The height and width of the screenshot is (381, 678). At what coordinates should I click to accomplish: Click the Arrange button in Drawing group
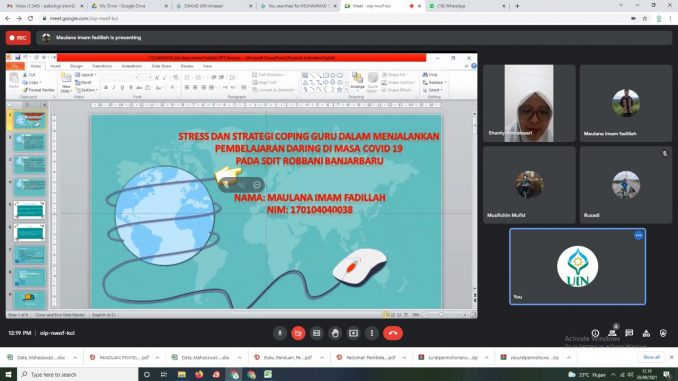357,81
